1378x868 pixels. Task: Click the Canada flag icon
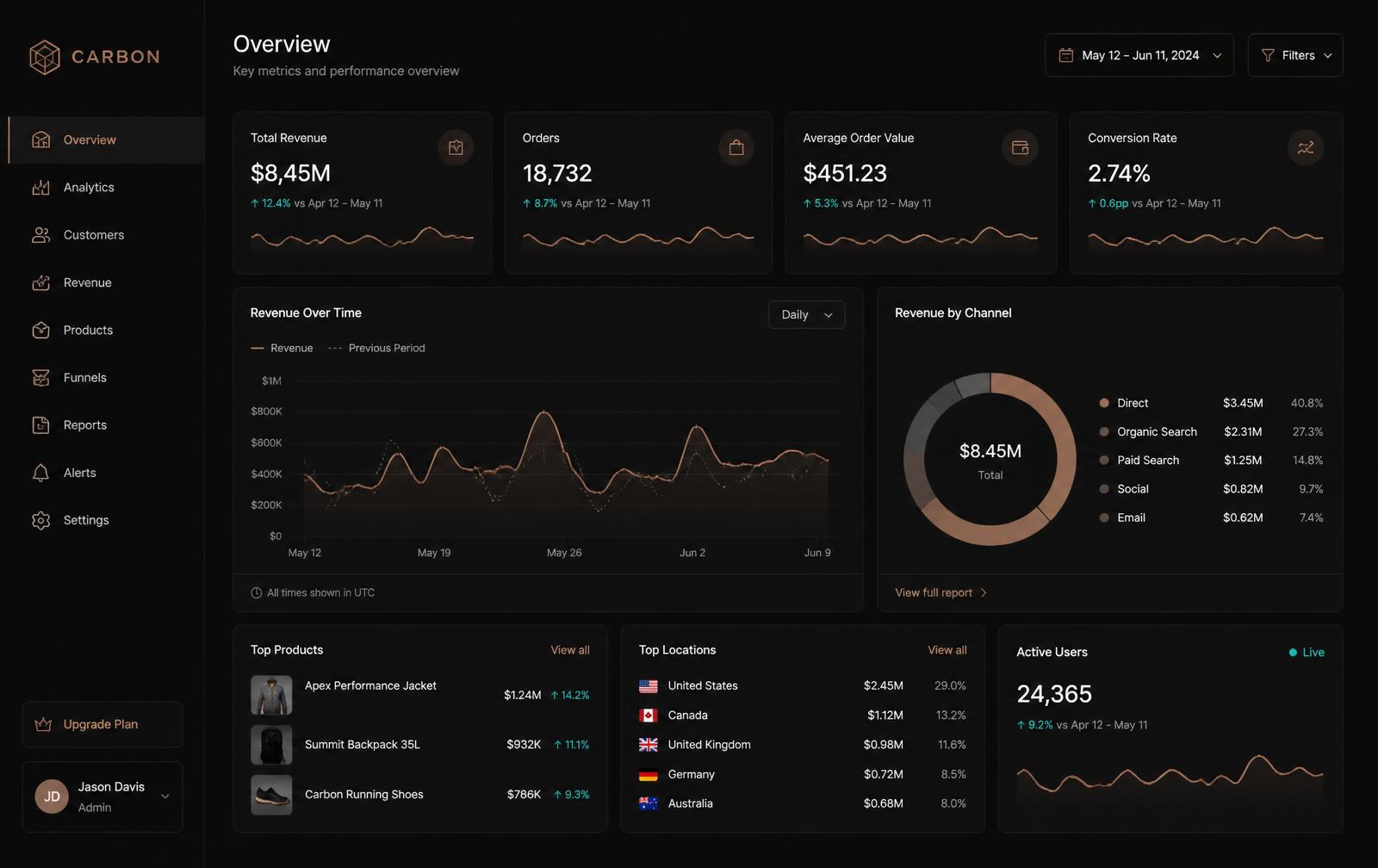point(649,716)
